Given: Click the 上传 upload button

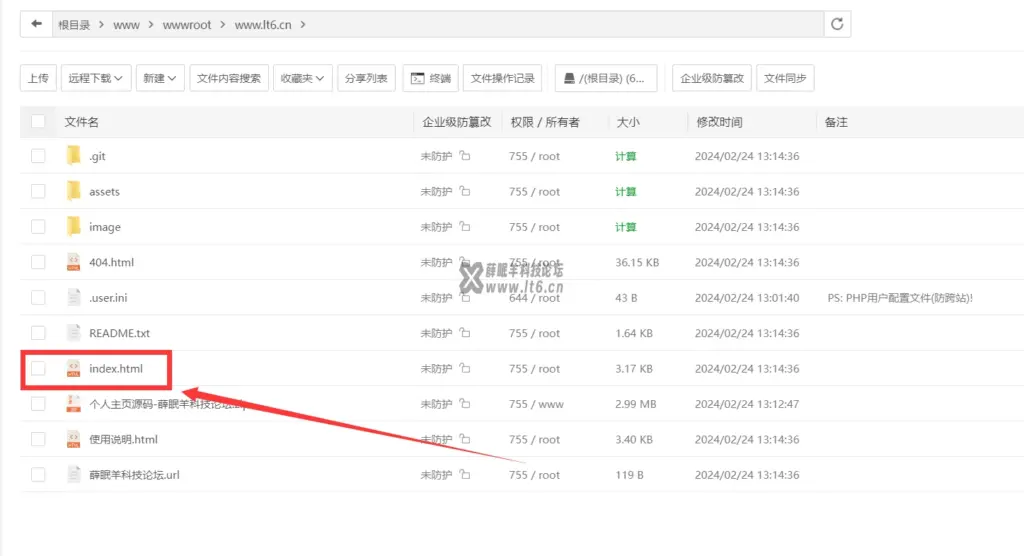Looking at the screenshot, I should pos(39,78).
